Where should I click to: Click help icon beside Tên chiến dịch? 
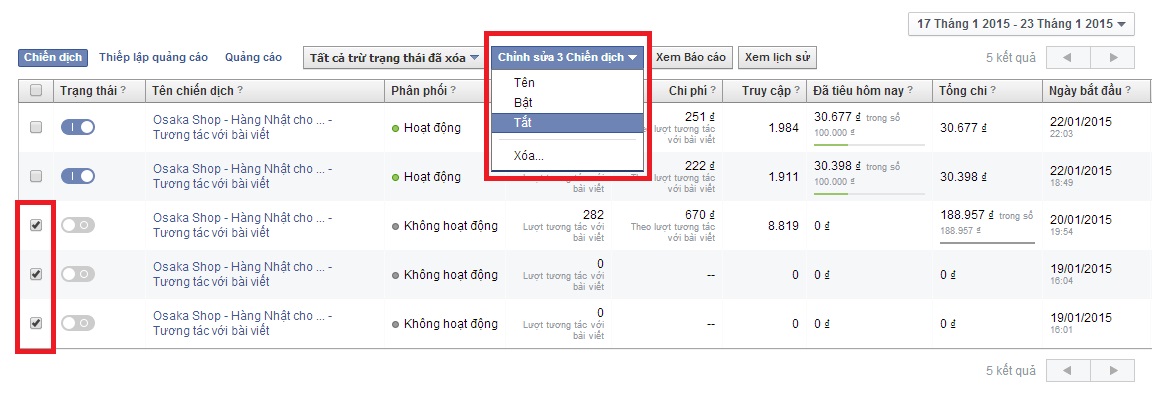[240, 90]
